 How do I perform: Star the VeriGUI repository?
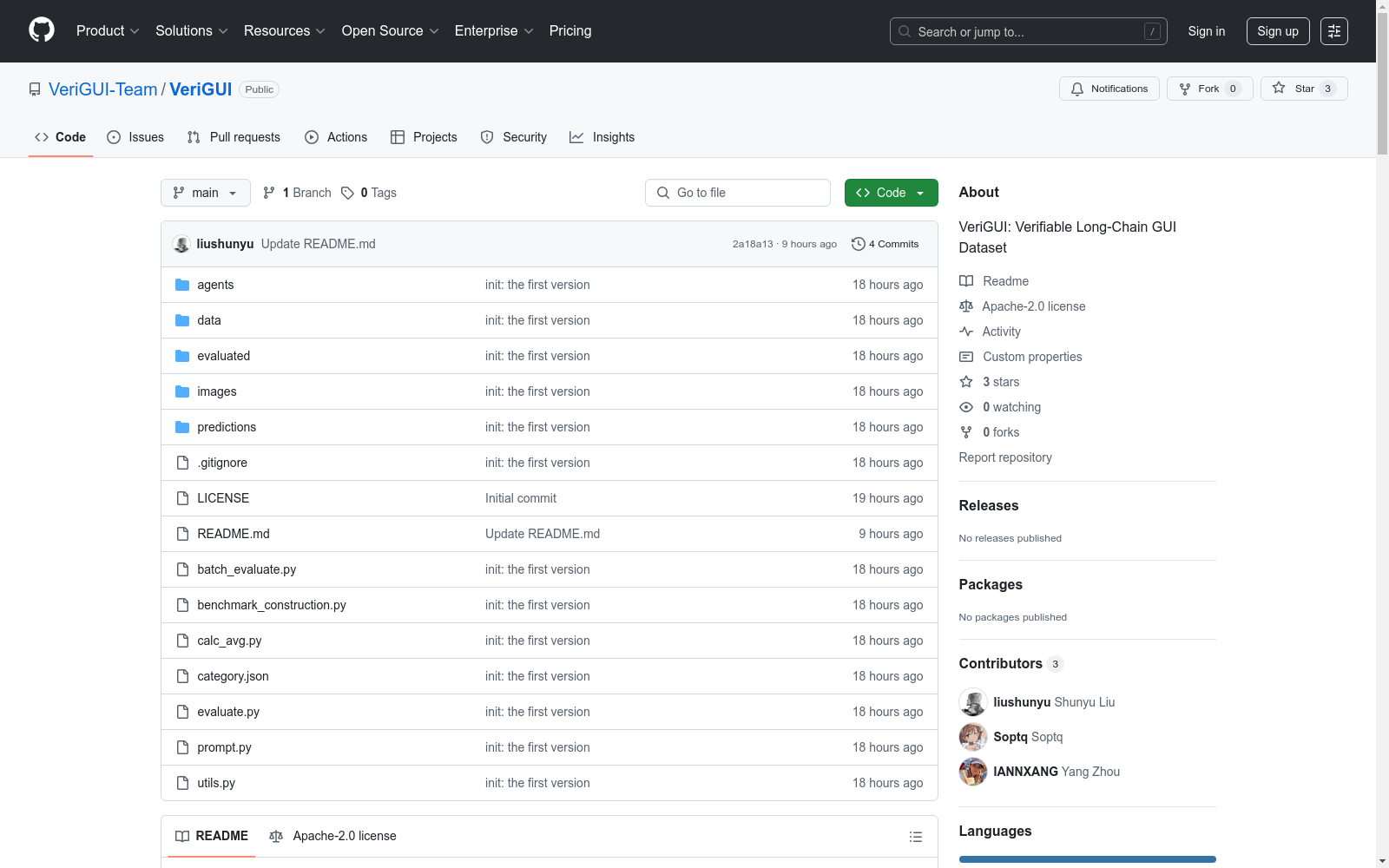(1304, 89)
